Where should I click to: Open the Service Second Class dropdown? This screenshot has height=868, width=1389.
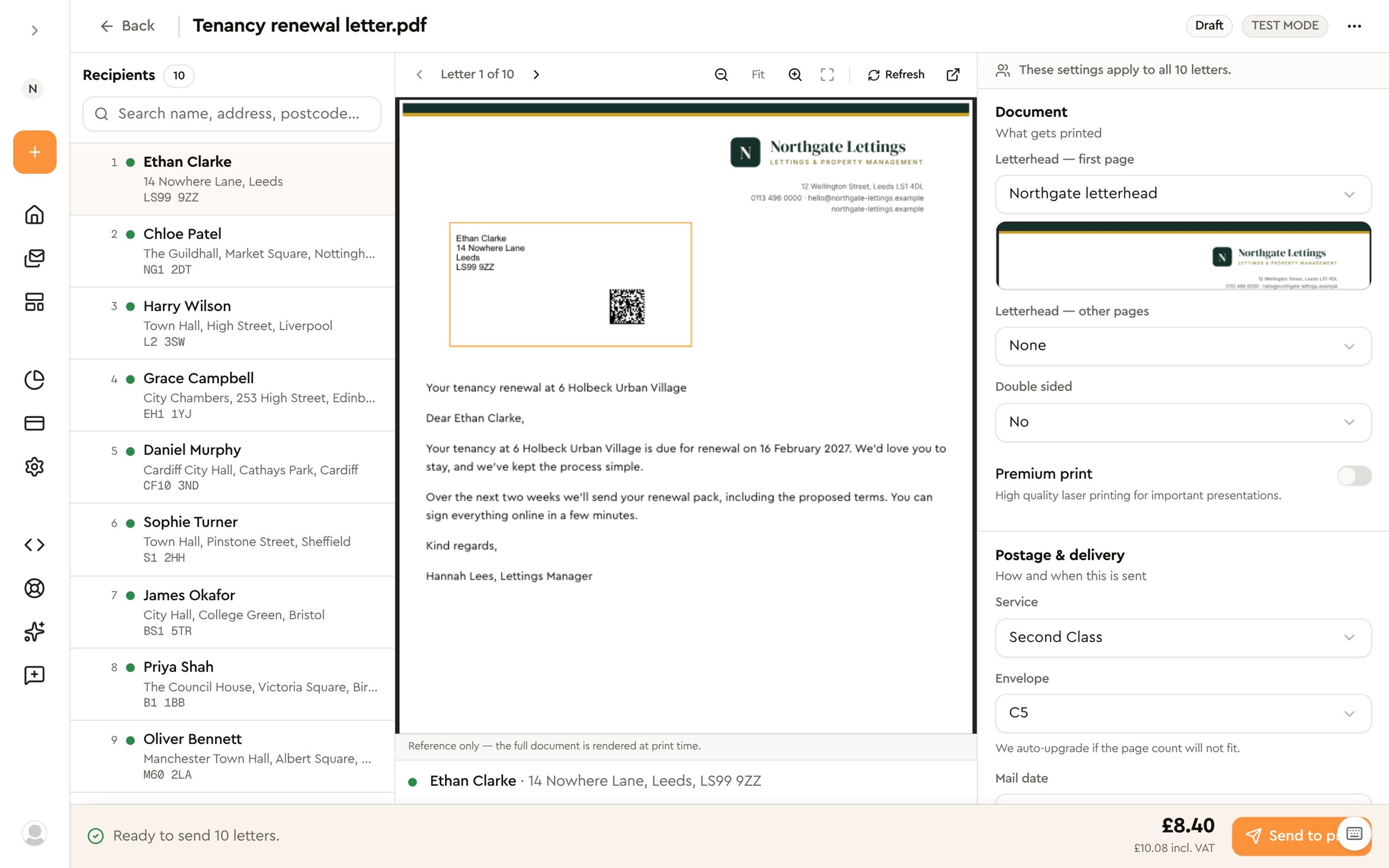[1183, 638]
